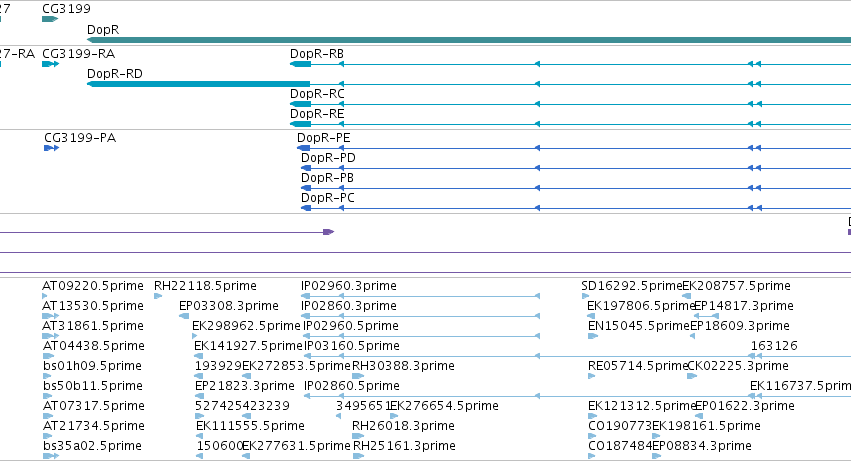
Task: Select the EP01622.3prime EST label
Action: 745,406
